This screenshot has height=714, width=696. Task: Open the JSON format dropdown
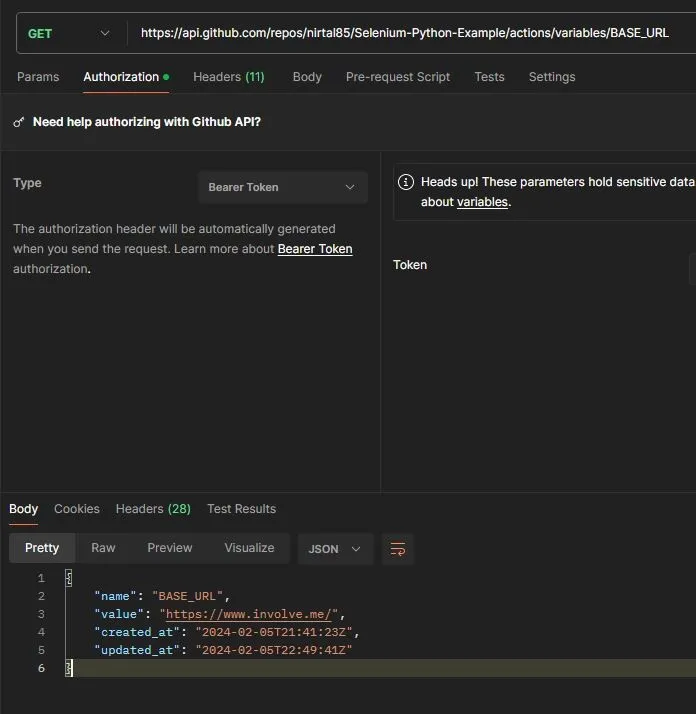[x=335, y=549]
